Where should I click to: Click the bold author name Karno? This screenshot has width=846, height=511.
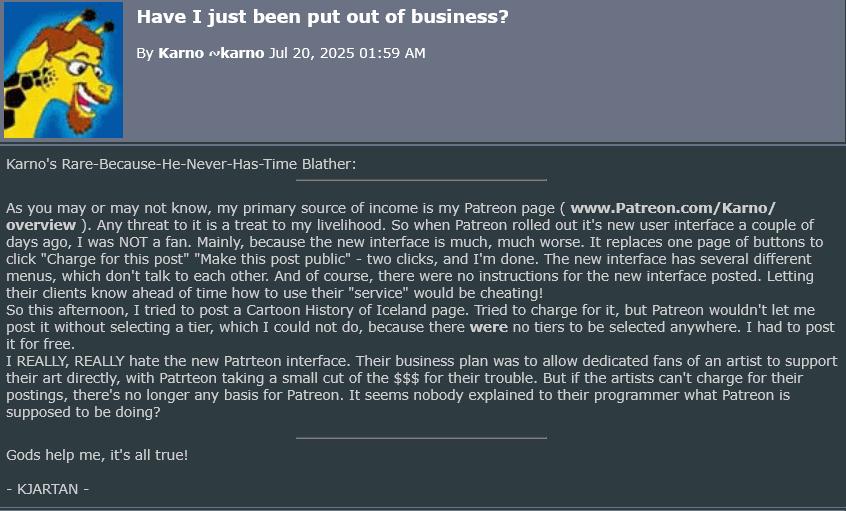(x=180, y=53)
